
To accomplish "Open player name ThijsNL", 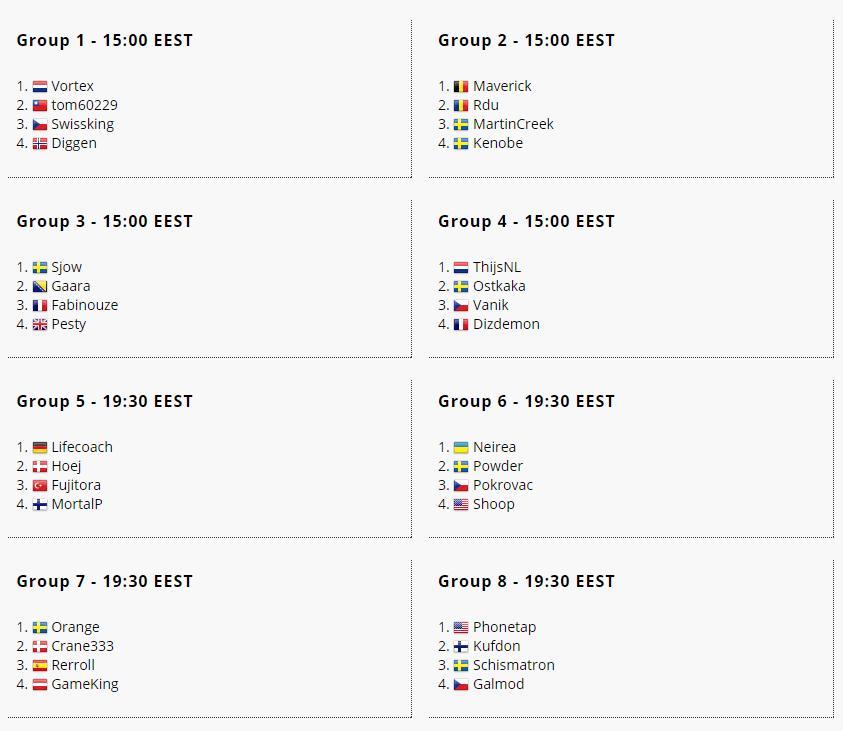I will (x=497, y=267).
